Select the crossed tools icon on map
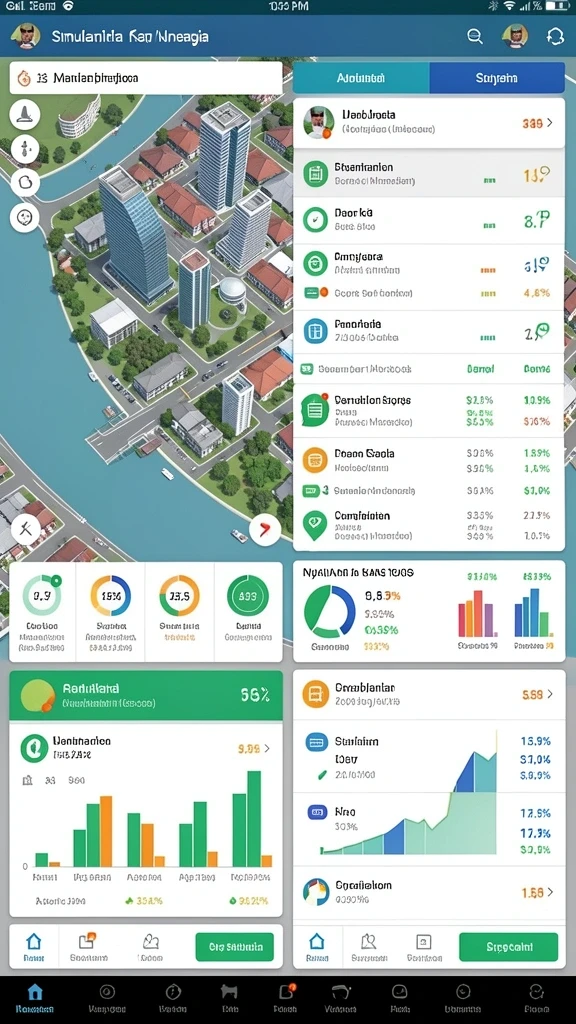Screen dimensions: 576x1024 pos(25,528)
